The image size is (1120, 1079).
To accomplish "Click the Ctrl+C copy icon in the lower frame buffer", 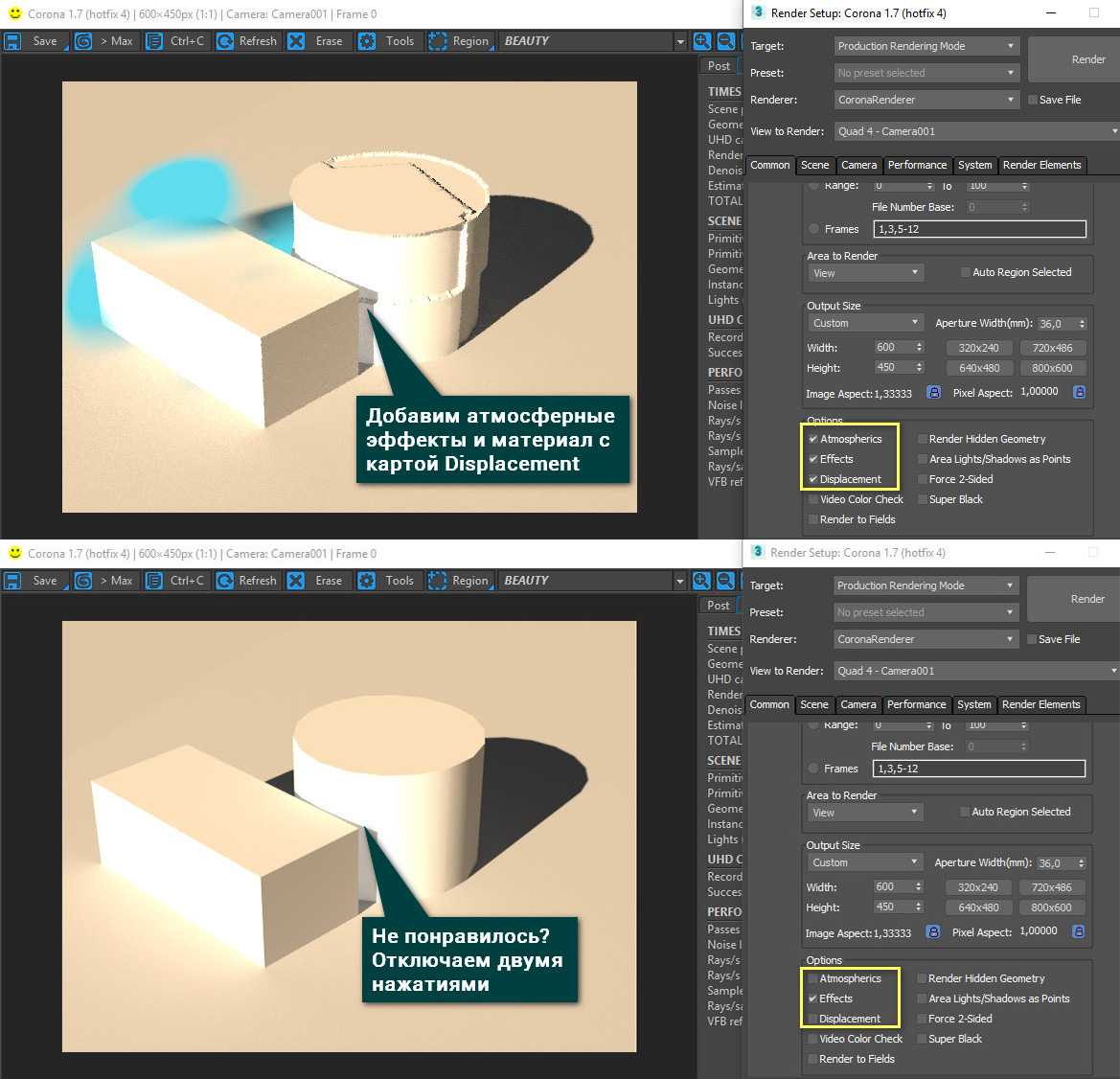I will click(x=154, y=581).
